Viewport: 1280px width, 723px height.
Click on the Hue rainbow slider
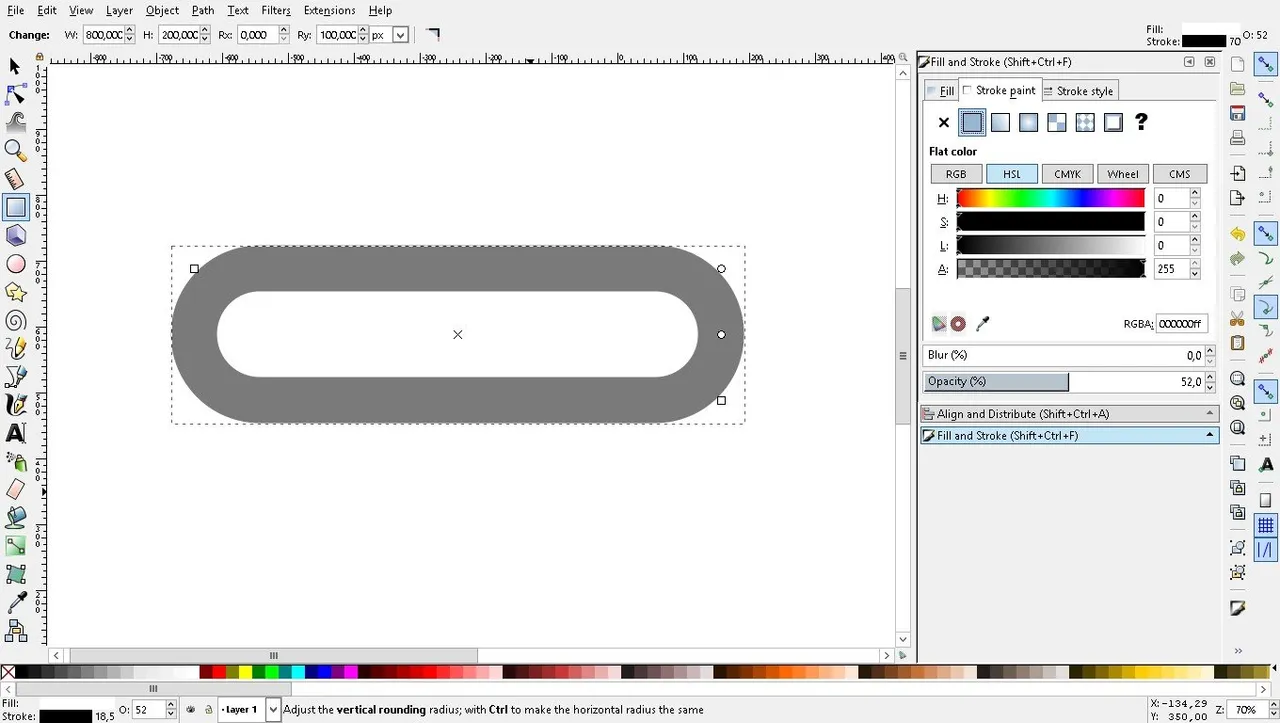coord(1050,198)
